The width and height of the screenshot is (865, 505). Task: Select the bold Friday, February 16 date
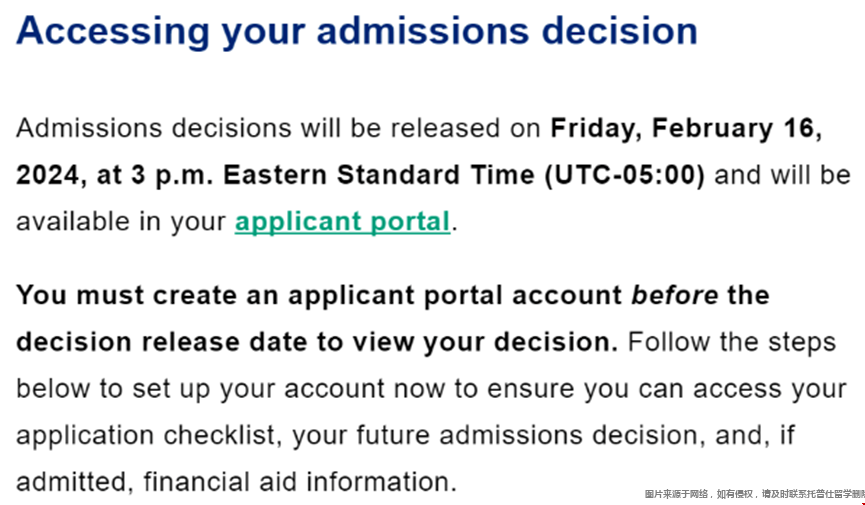click(686, 128)
